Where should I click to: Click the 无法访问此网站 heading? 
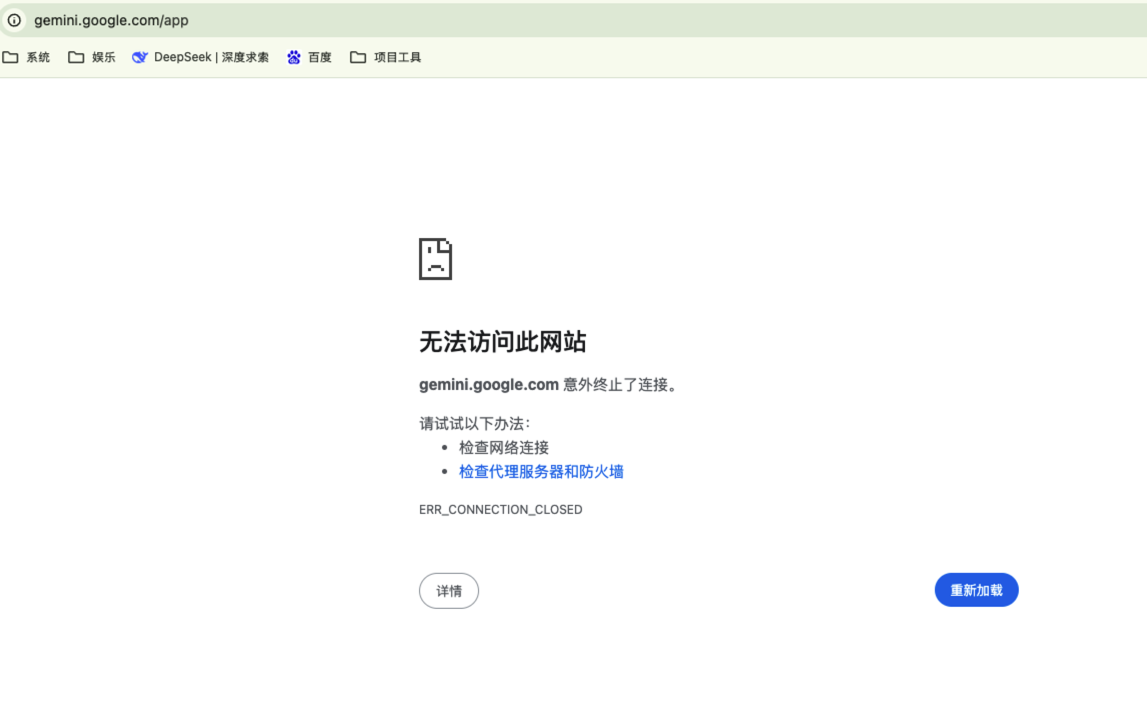(503, 342)
